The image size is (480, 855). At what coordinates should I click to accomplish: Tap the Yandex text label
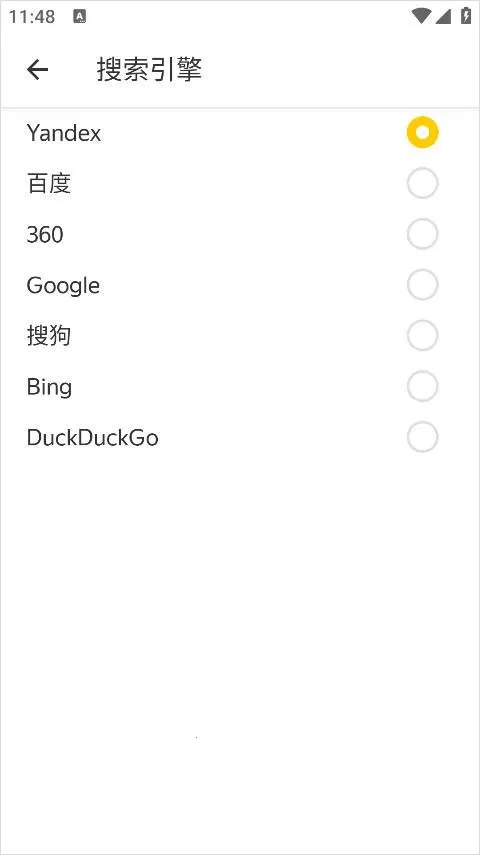coord(64,133)
